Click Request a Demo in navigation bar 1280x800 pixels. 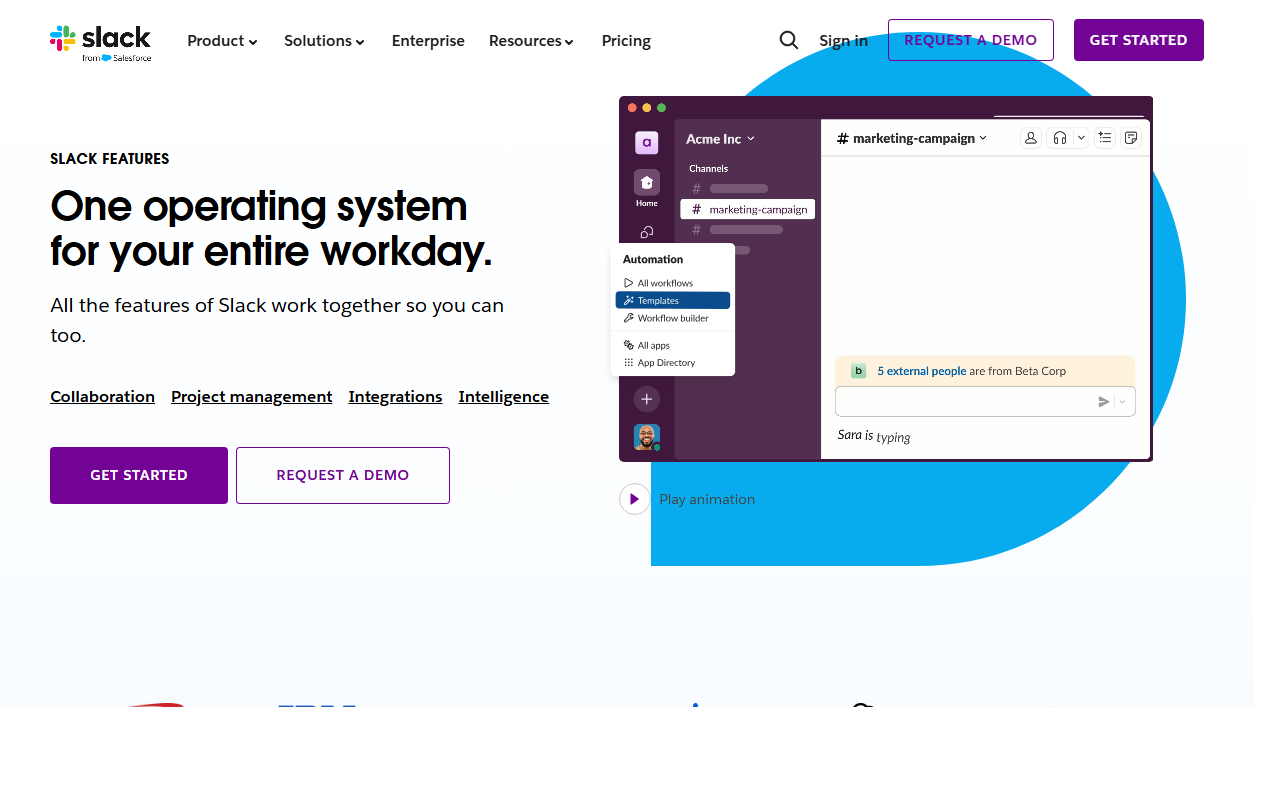click(x=971, y=40)
